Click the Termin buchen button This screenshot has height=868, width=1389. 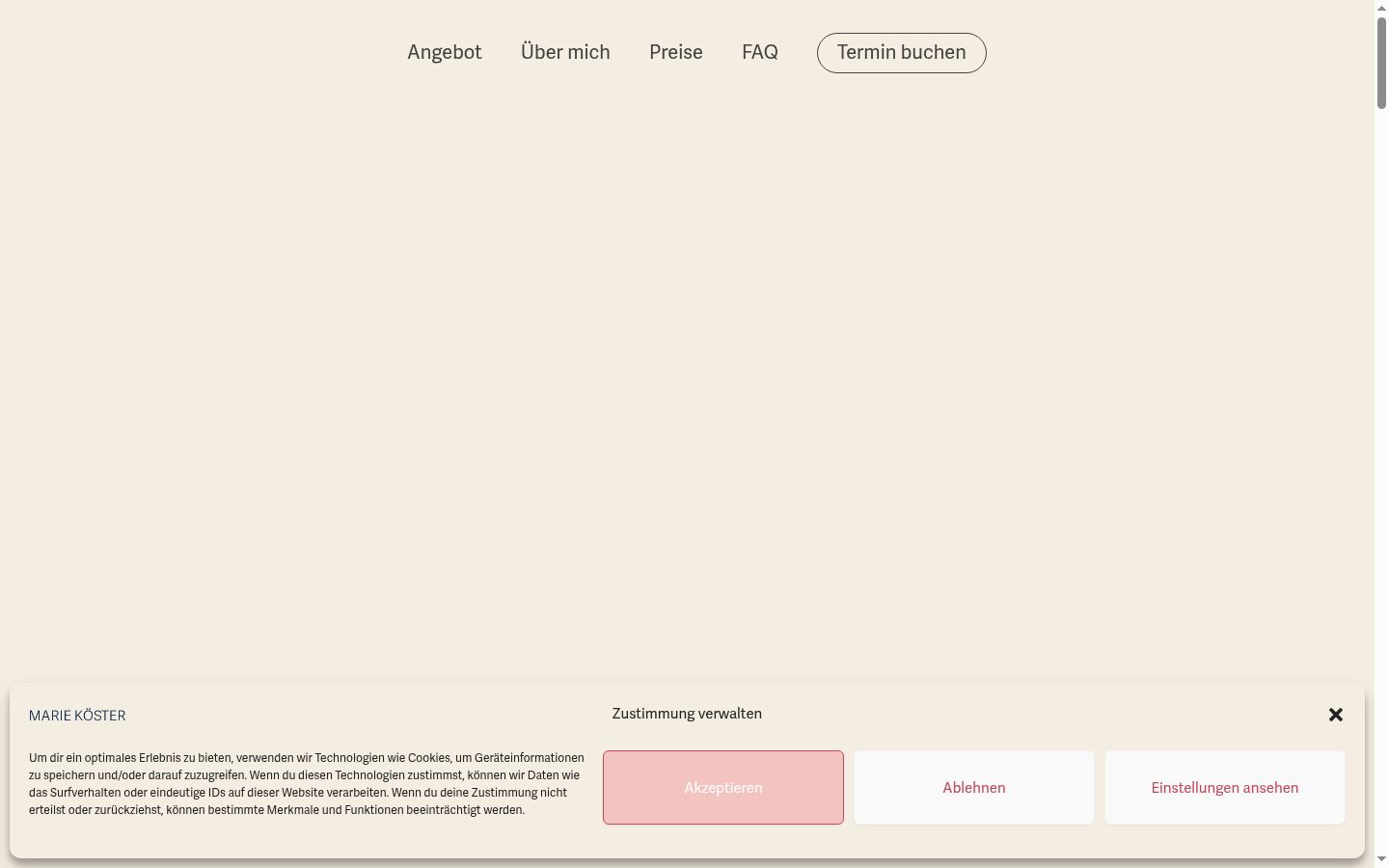click(902, 53)
